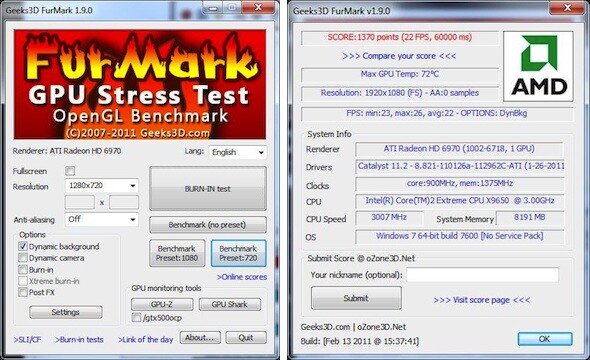
Task: Click the Catalyst 11.2 Drivers value
Action: tap(460, 166)
